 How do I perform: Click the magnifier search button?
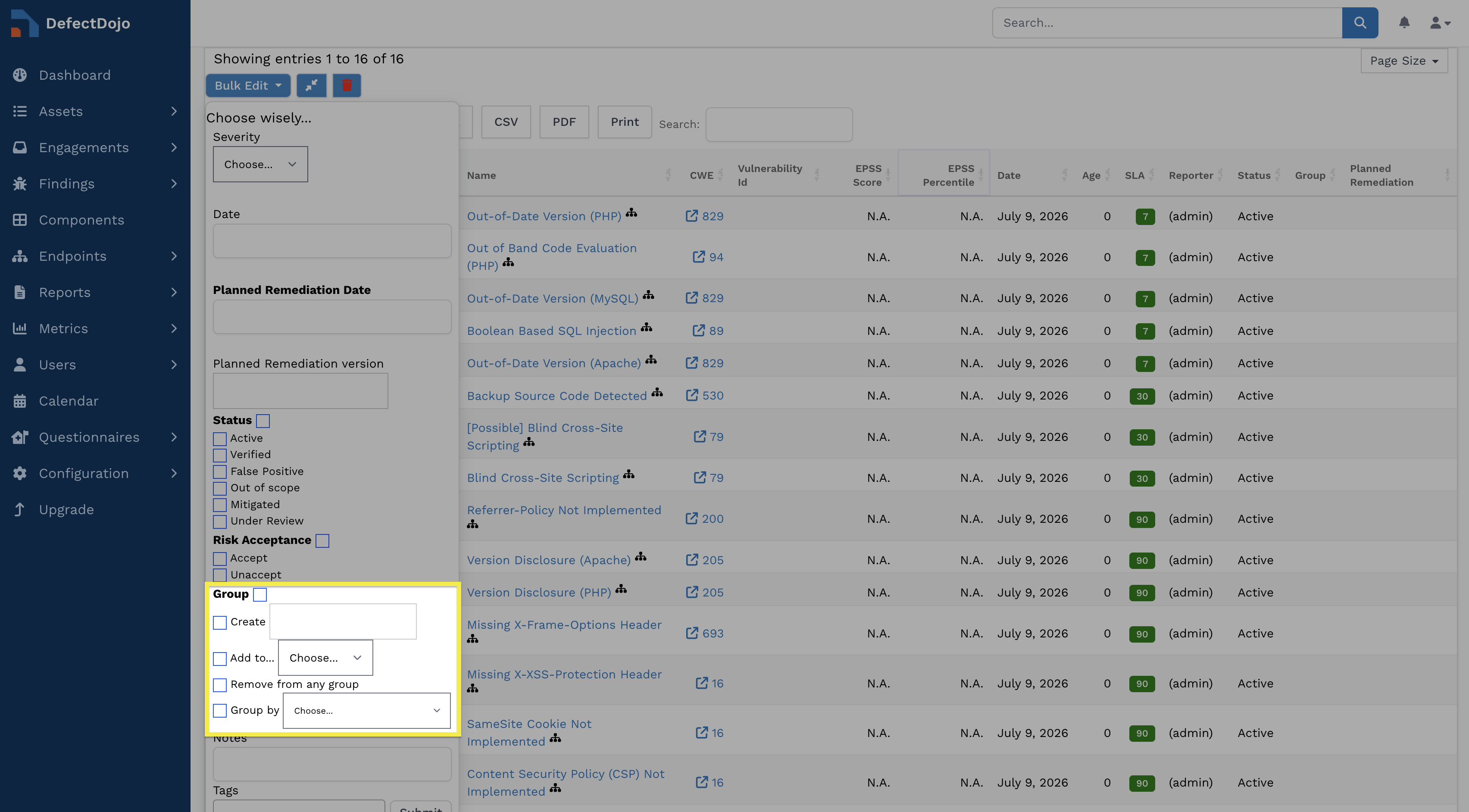tap(1360, 23)
